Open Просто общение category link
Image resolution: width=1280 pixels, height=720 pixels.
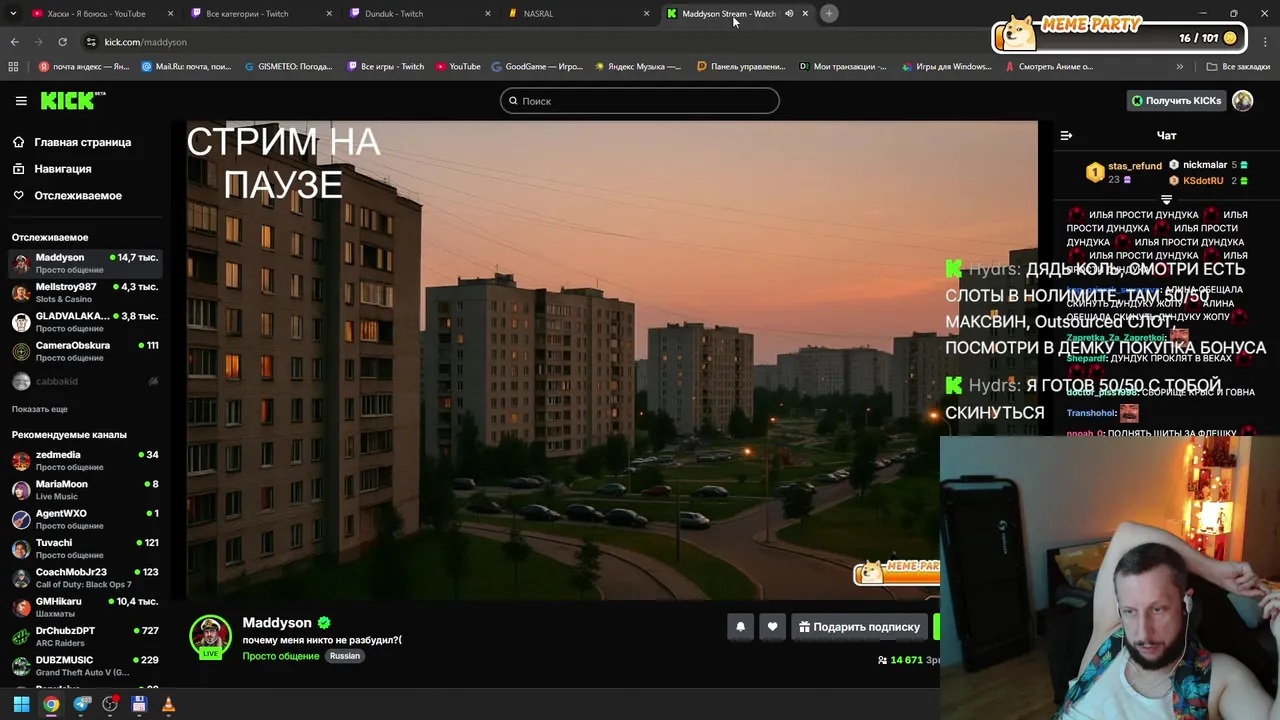280,656
